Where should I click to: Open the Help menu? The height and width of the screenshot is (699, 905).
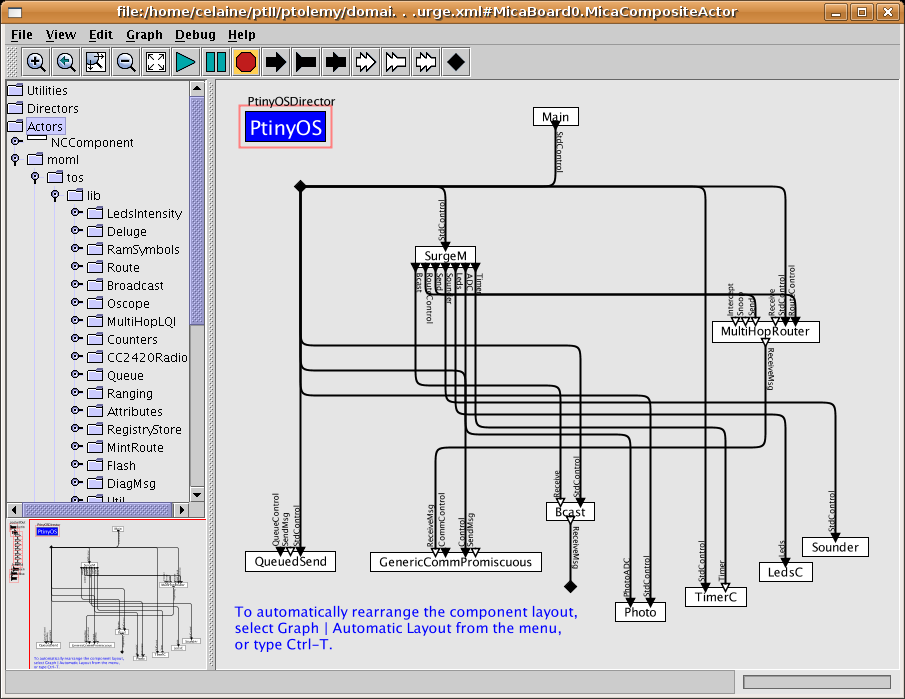(241, 35)
